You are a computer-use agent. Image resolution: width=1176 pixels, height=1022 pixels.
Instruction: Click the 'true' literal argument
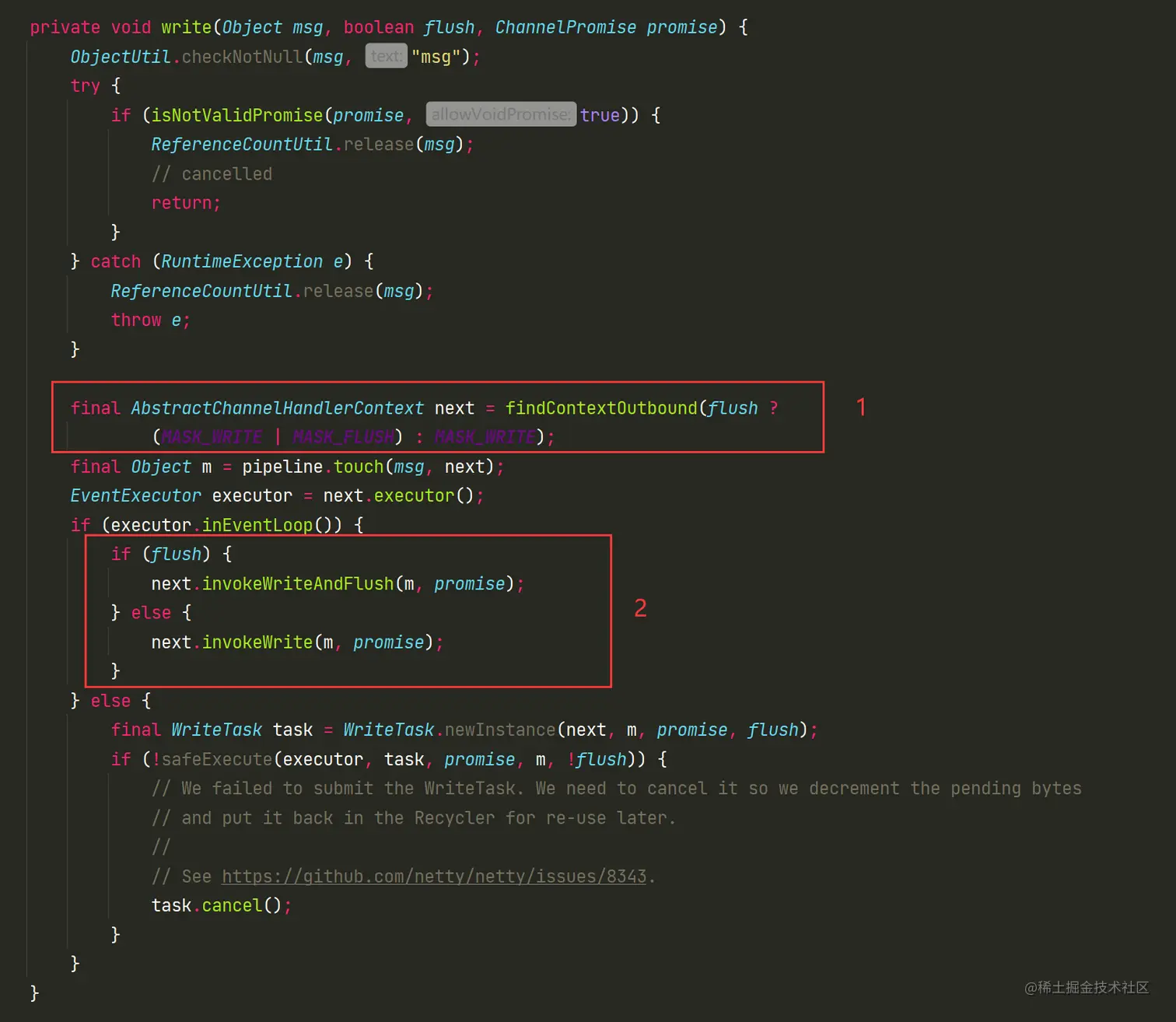coord(600,115)
